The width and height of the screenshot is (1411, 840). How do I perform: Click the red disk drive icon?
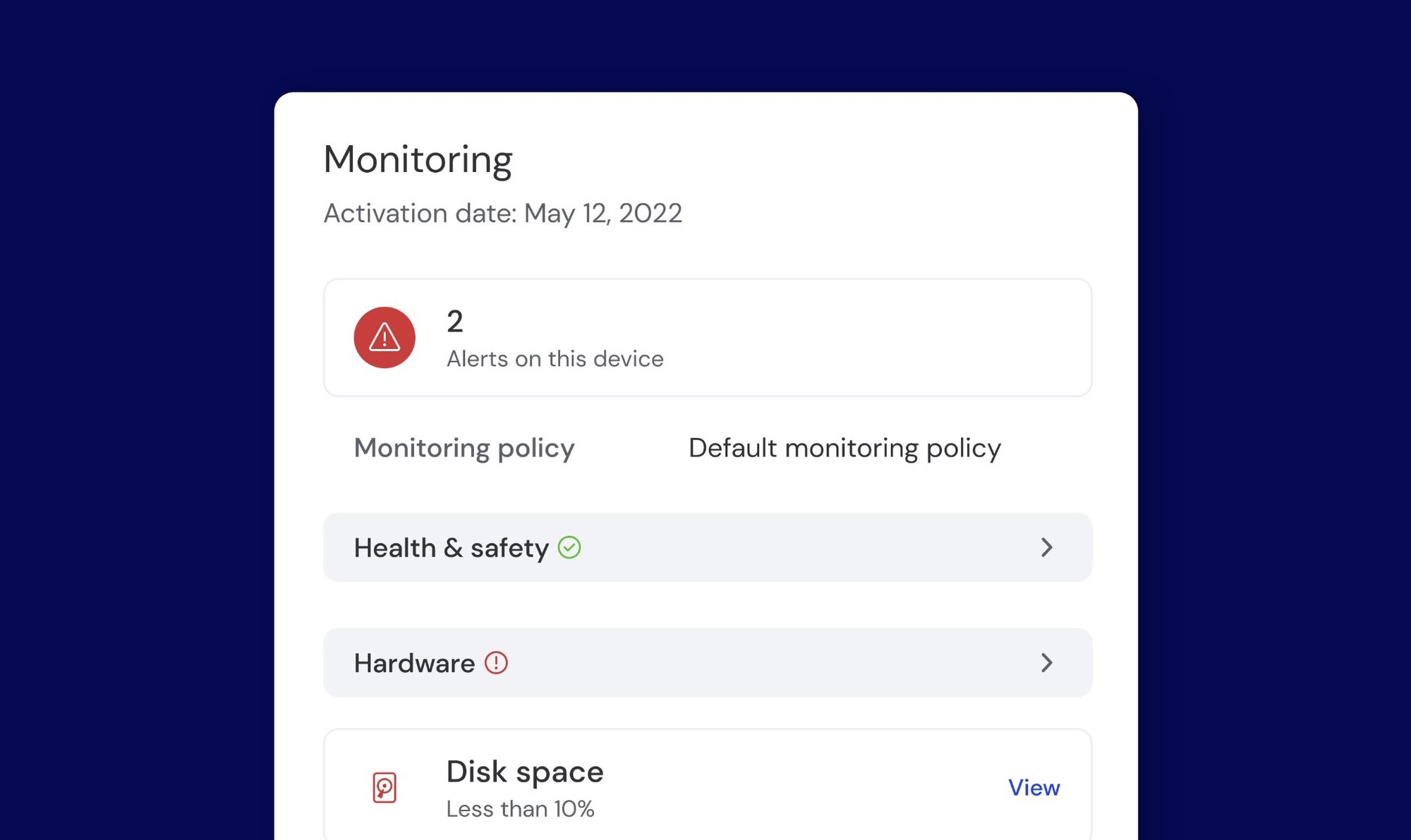click(384, 787)
